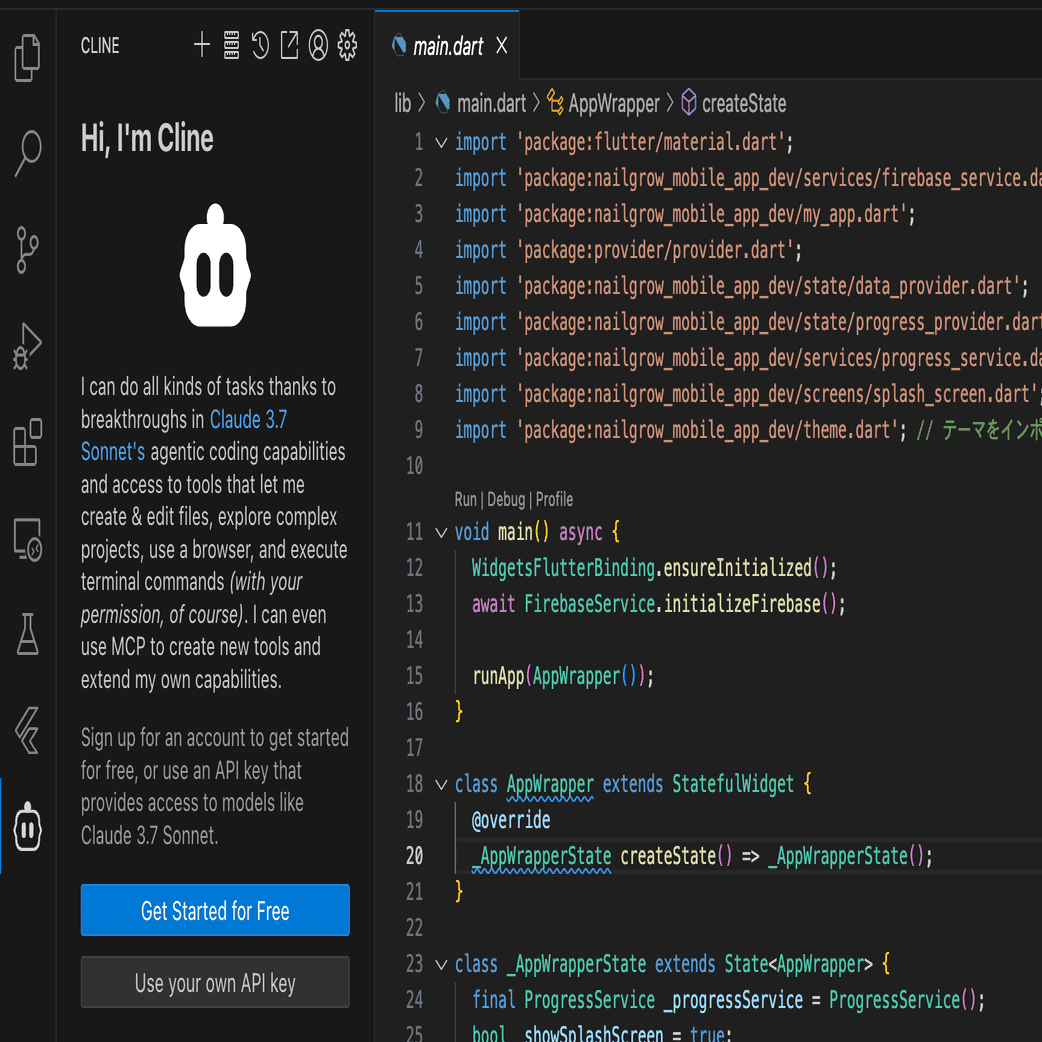Click the AppWrapper class icon in breadcrumb

coord(555,103)
